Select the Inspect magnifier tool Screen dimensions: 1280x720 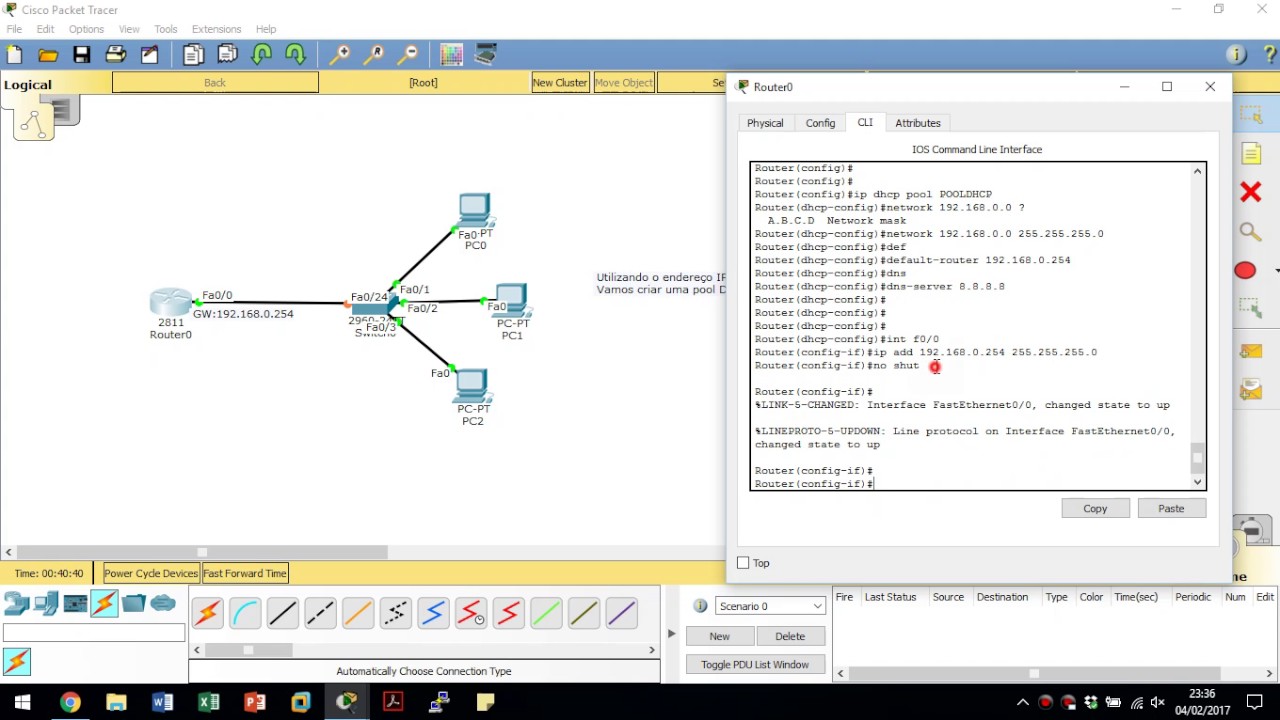[x=1251, y=232]
